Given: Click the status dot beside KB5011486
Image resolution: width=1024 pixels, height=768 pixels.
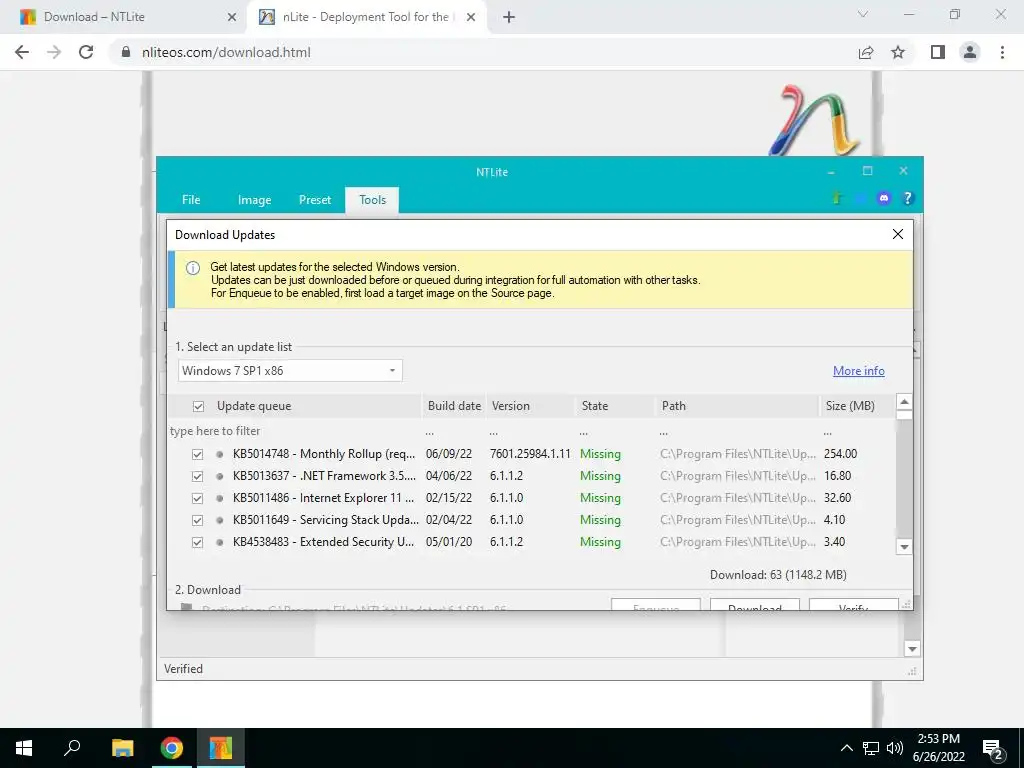Looking at the screenshot, I should 220,498.
